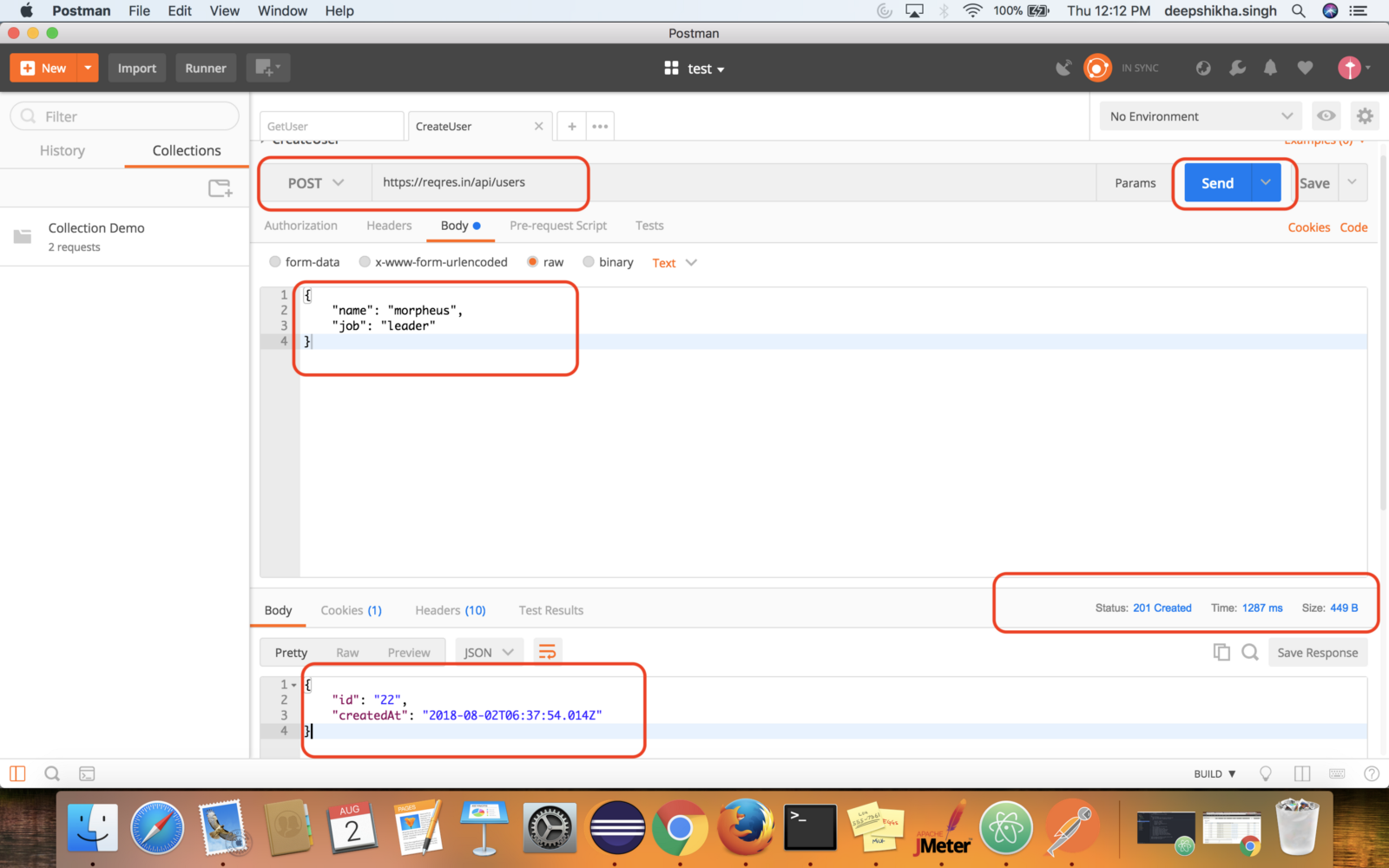Open search in response viewer
Screen dimensions: 1389x868
tap(1250, 652)
